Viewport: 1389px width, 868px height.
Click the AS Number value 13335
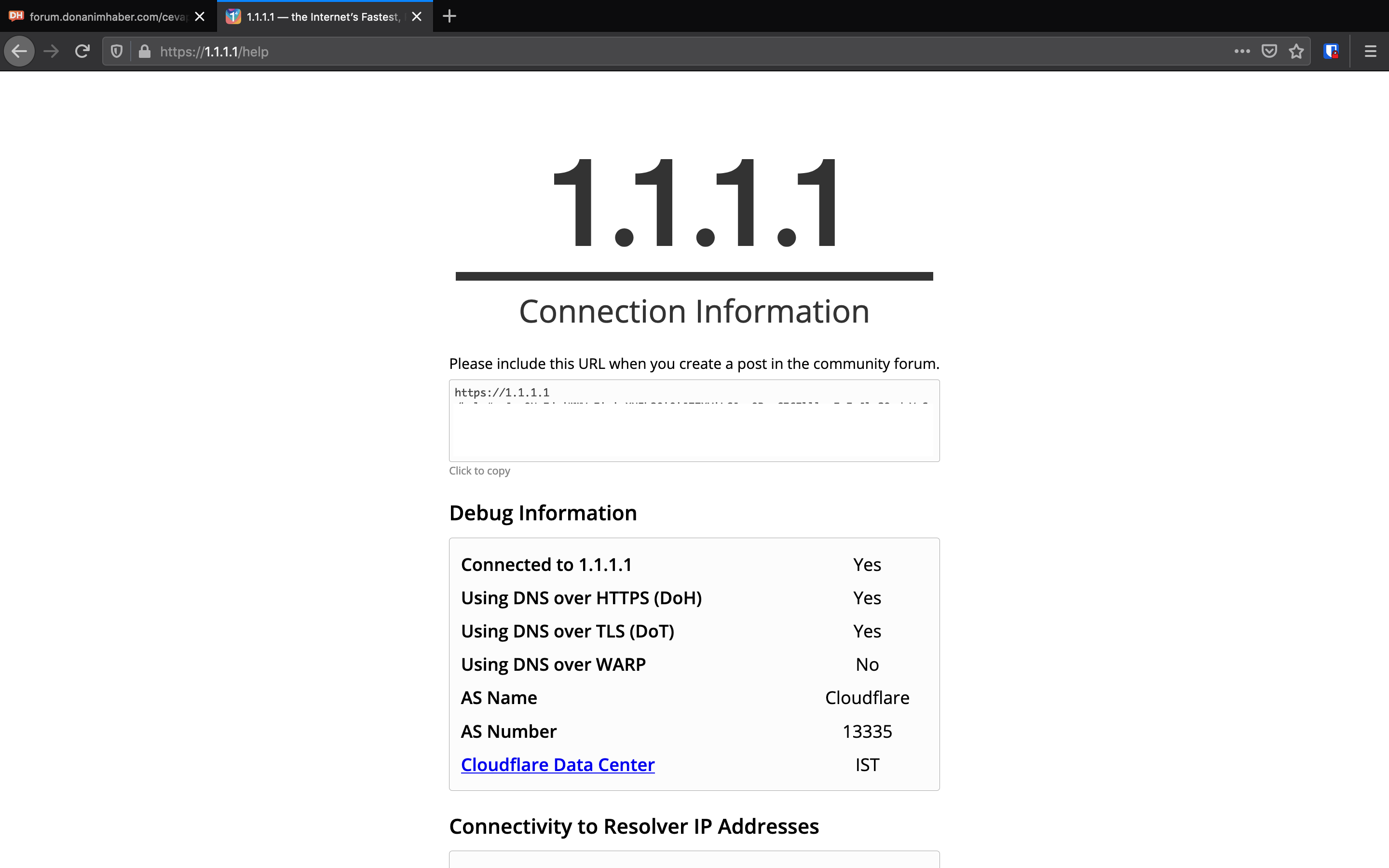[867, 732]
